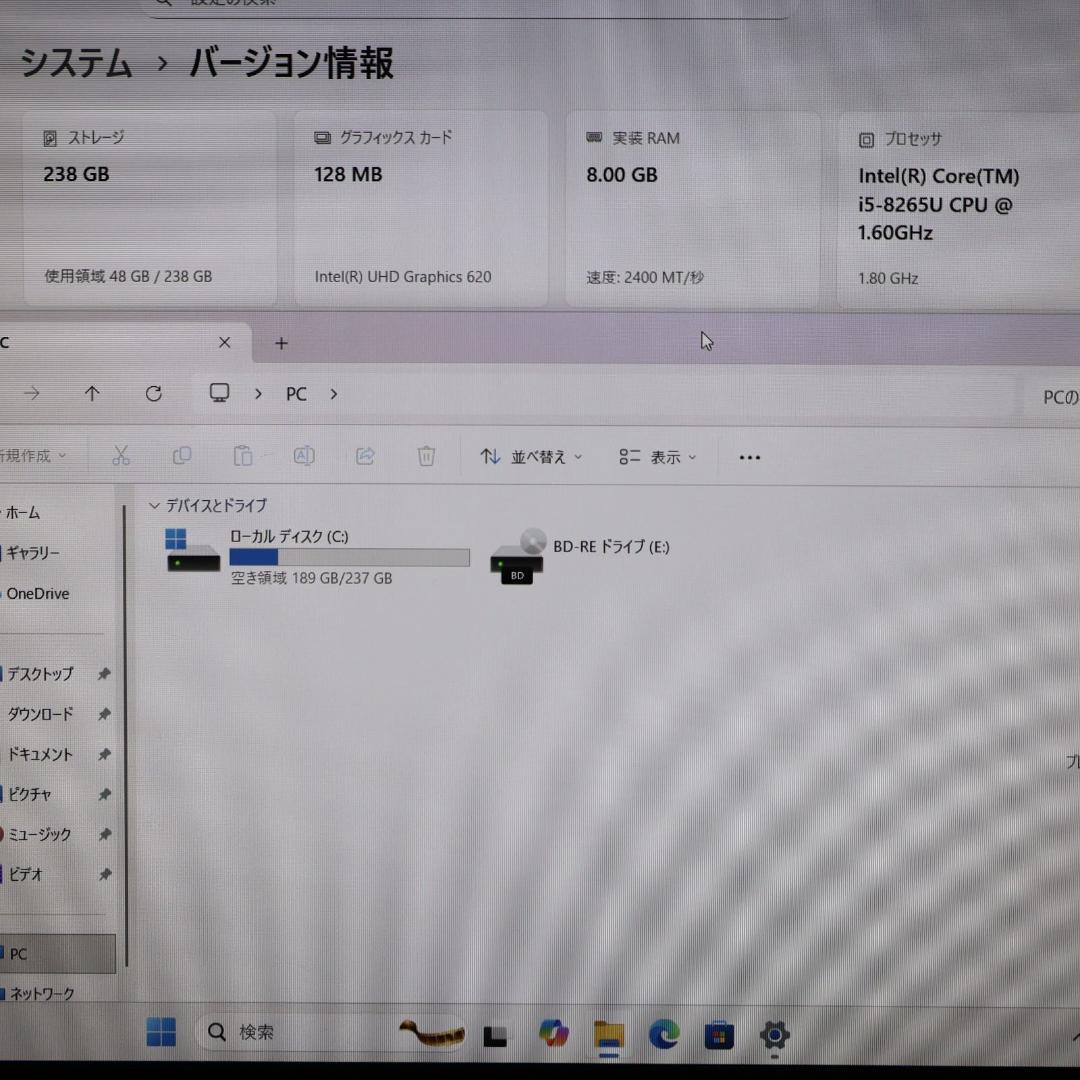Click the Copy icon in Explorer toolbar
The height and width of the screenshot is (1080, 1080).
[x=182, y=455]
